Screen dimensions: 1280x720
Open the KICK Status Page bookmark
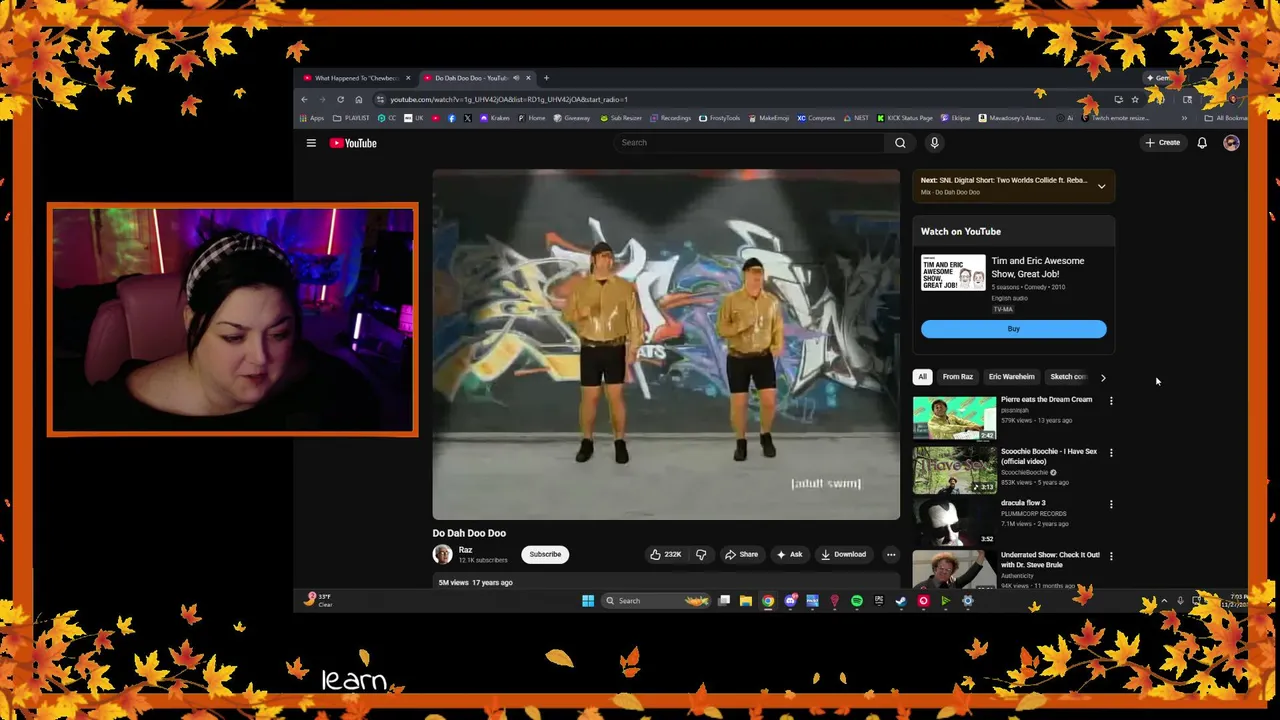[x=904, y=118]
